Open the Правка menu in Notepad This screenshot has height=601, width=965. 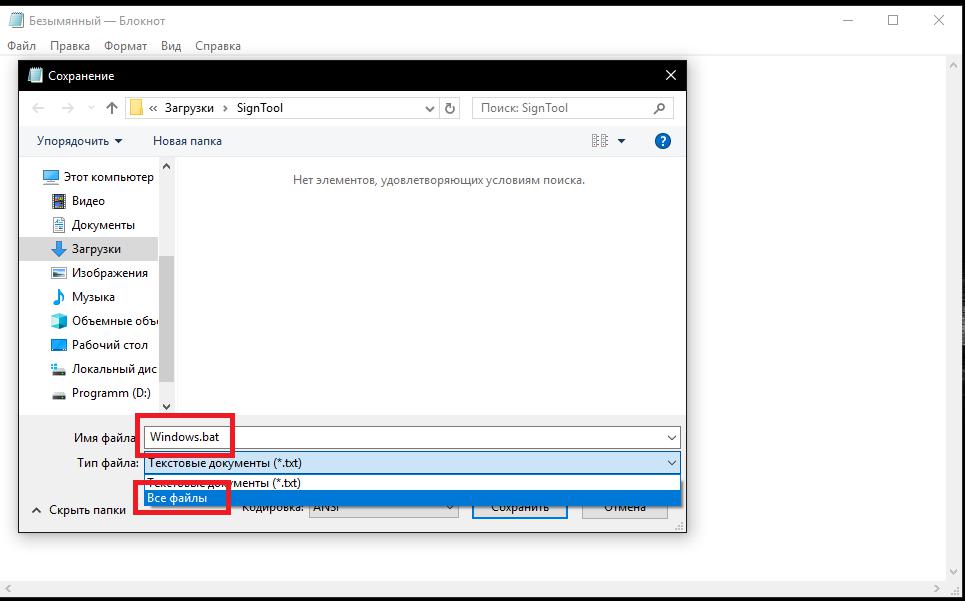point(70,46)
